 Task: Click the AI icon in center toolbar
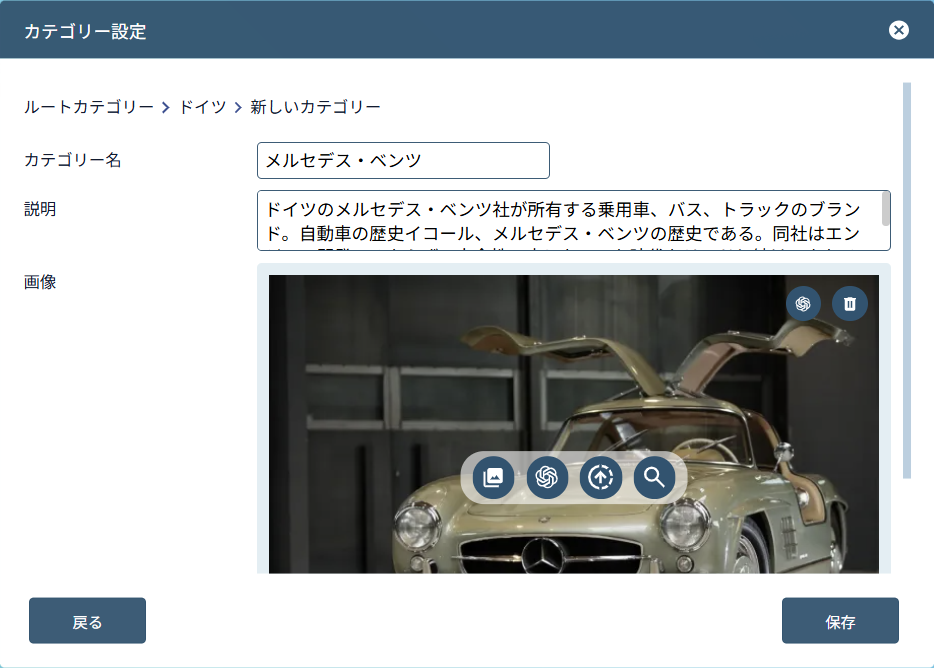pyautogui.click(x=547, y=477)
